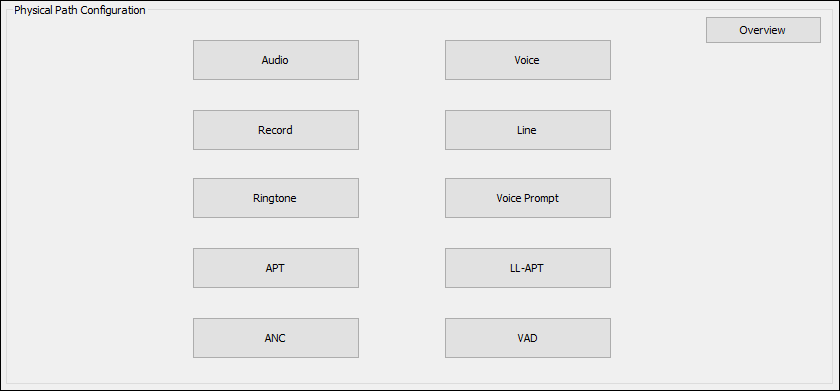Show the Overview of all paths

tap(763, 30)
